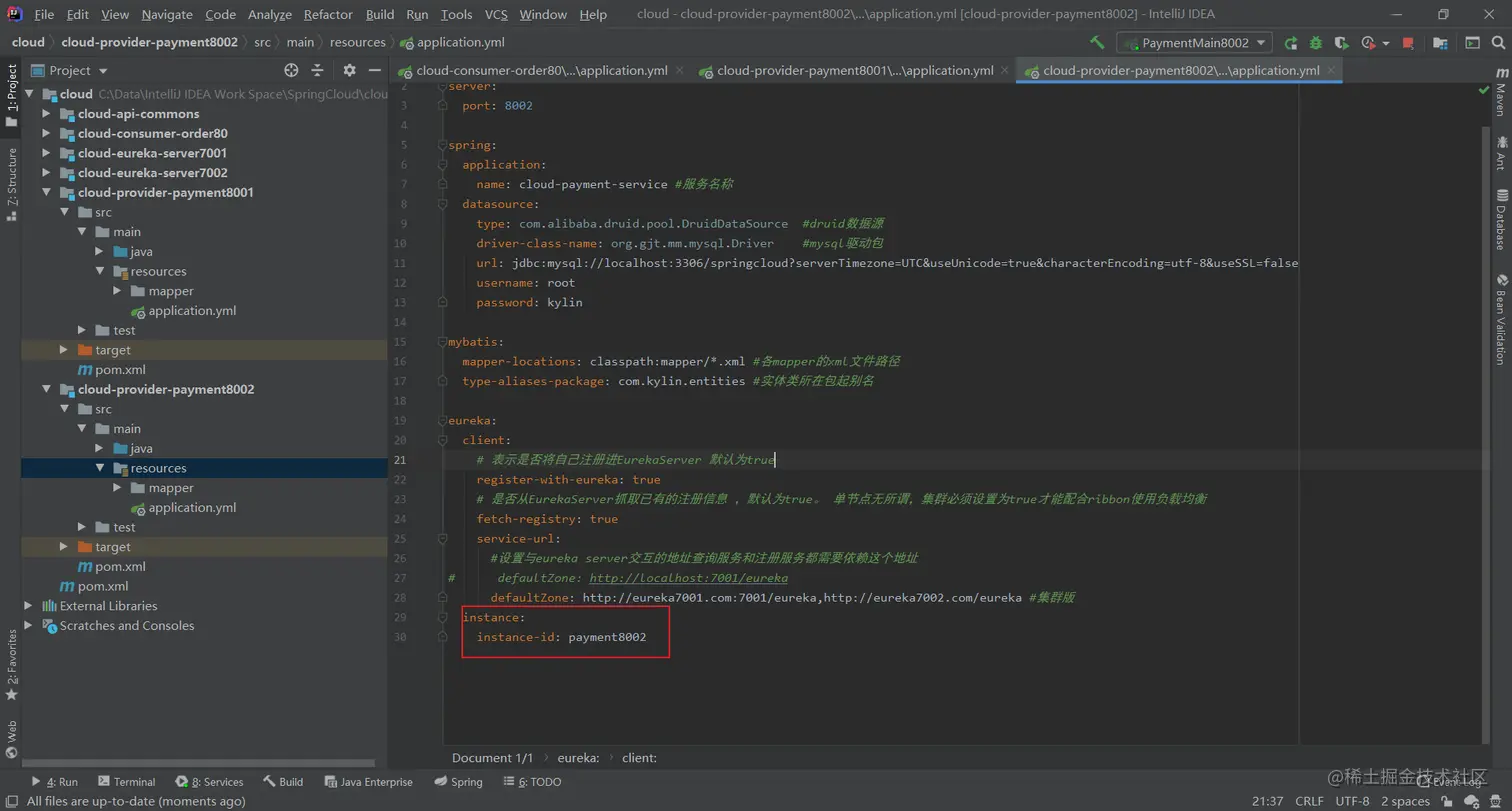Open the VCS menu
The width and height of the screenshot is (1512, 811).
click(x=496, y=14)
